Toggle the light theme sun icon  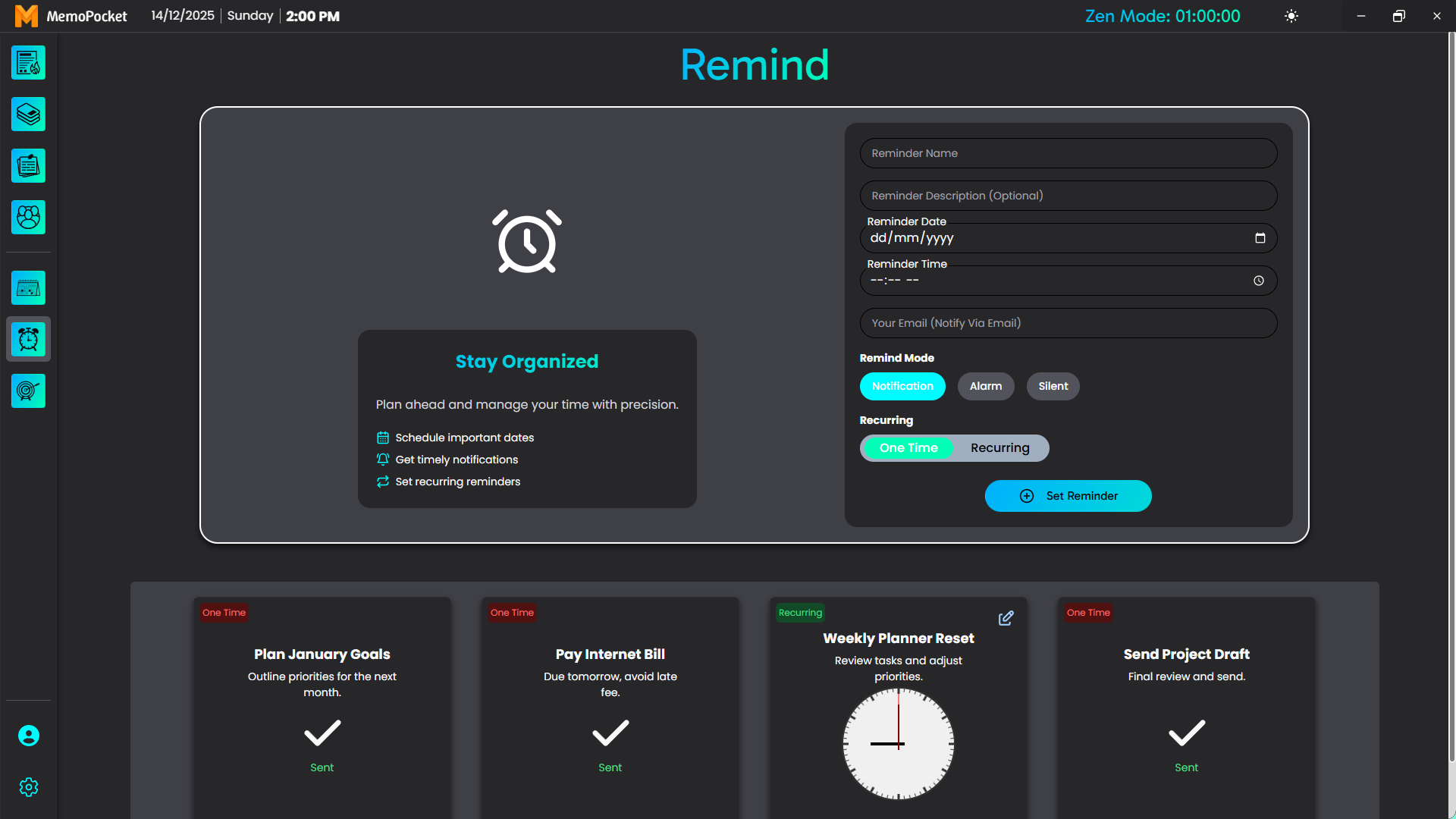pos(1291,16)
